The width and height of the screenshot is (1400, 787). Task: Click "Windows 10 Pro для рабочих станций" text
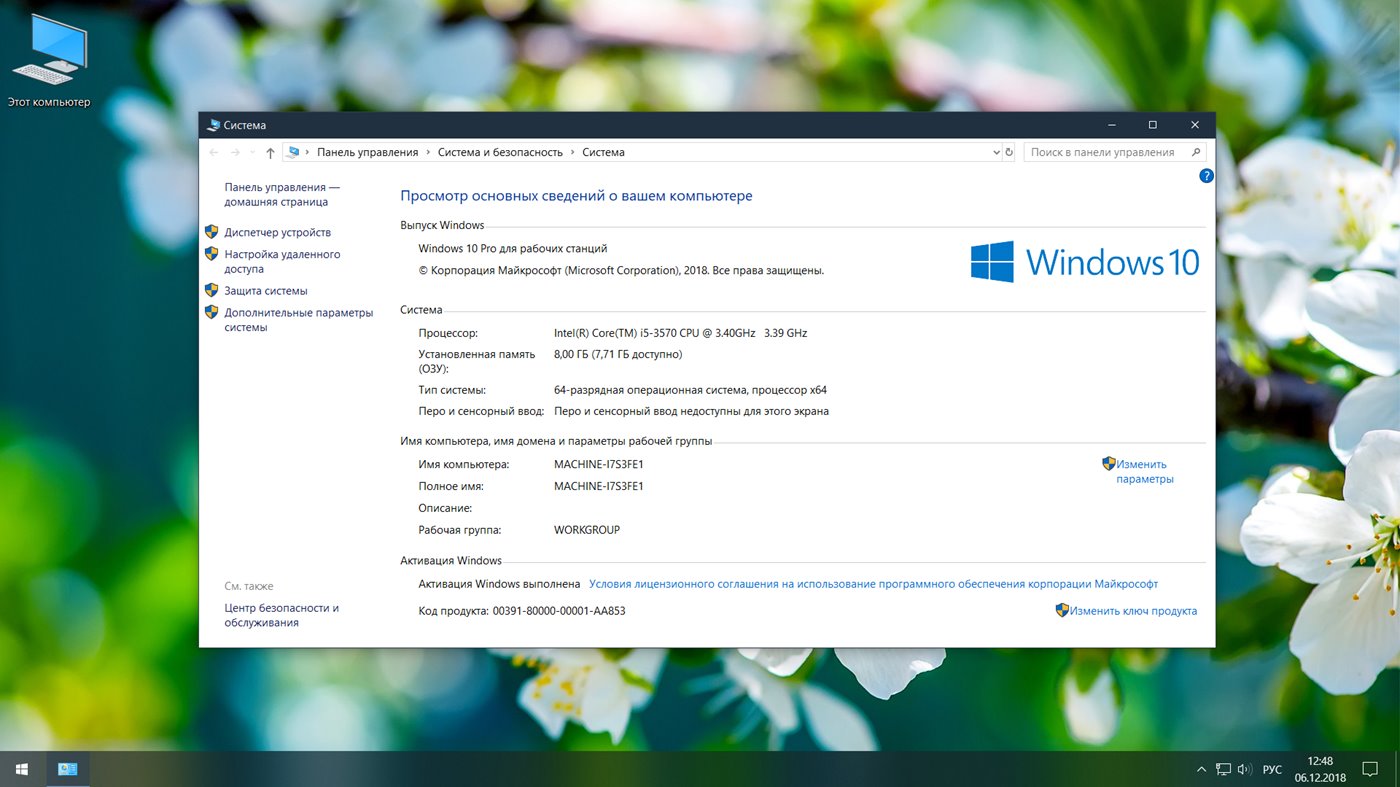coord(512,248)
